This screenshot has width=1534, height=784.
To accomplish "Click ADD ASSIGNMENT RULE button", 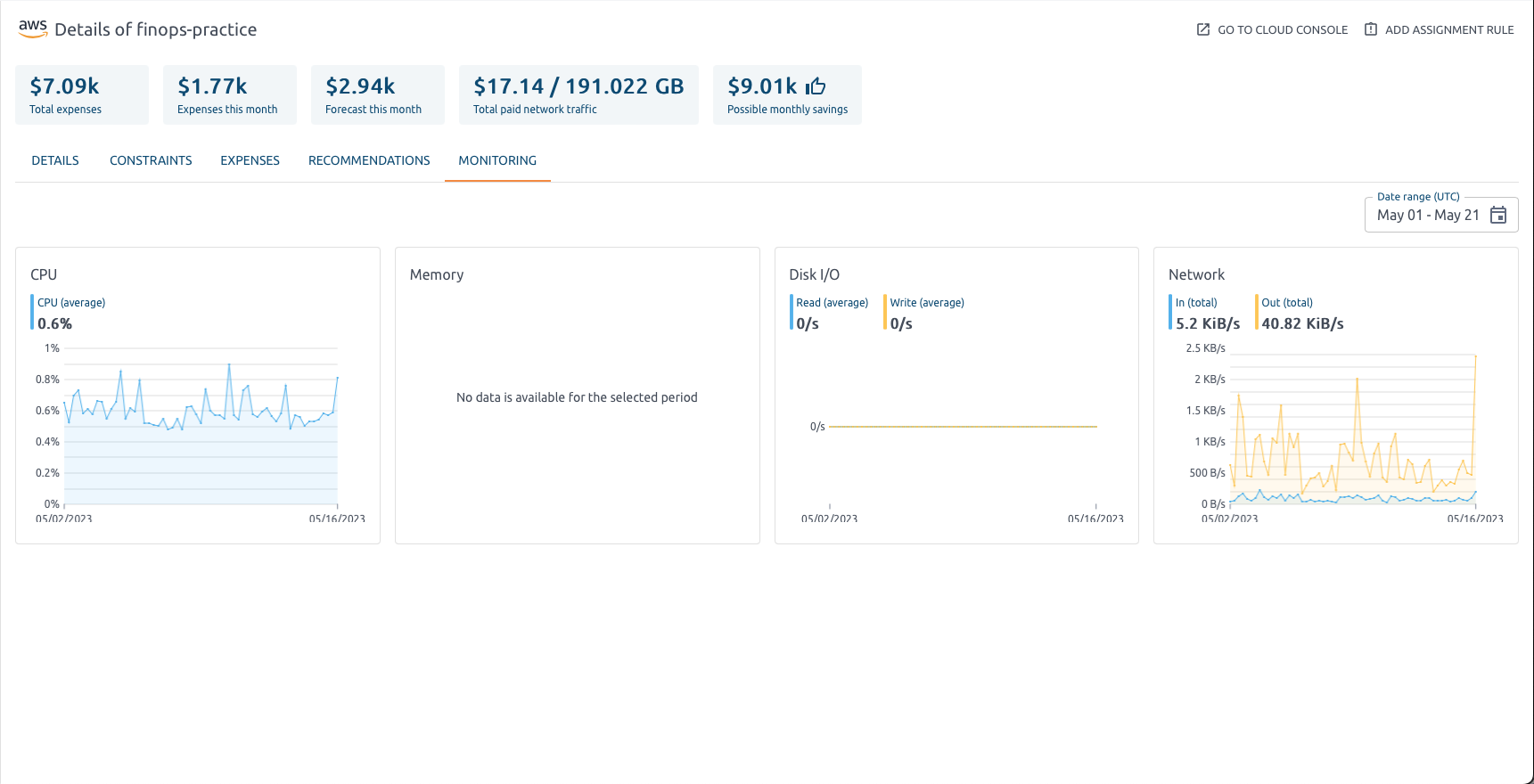I will 1439,29.
